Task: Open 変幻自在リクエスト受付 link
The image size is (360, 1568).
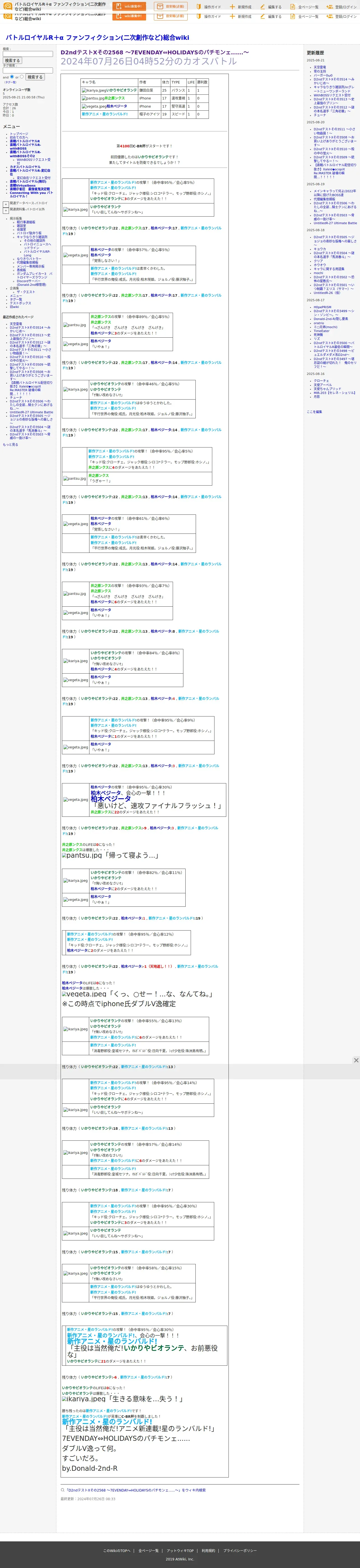Action: 33,178
